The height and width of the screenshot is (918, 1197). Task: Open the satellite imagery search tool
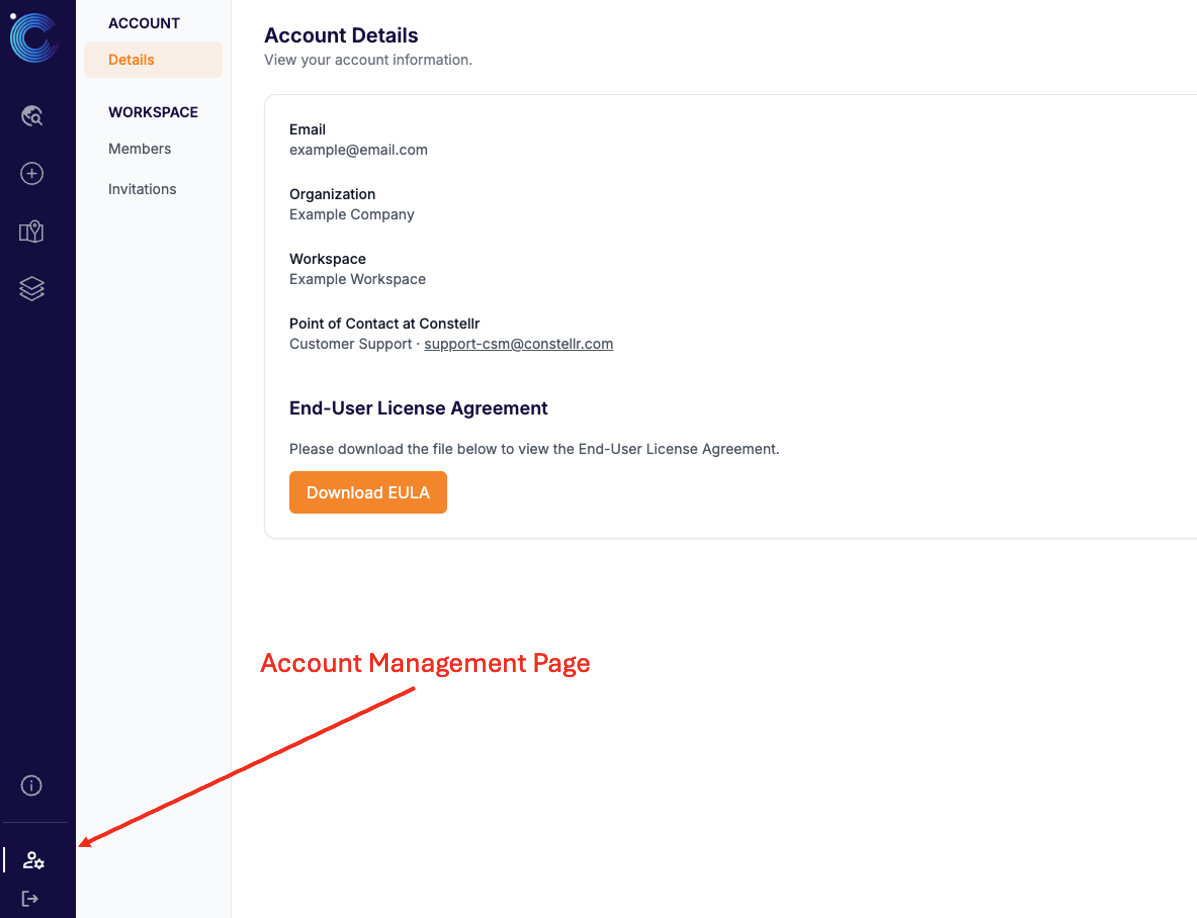[x=31, y=116]
